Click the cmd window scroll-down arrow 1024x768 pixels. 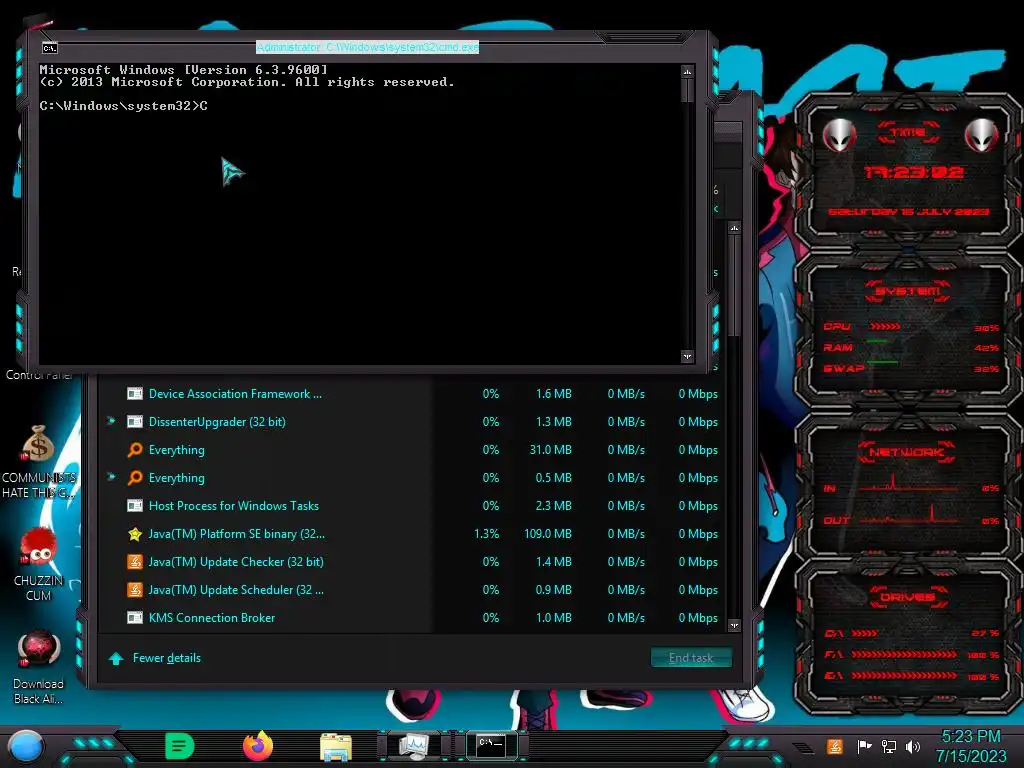[x=687, y=356]
